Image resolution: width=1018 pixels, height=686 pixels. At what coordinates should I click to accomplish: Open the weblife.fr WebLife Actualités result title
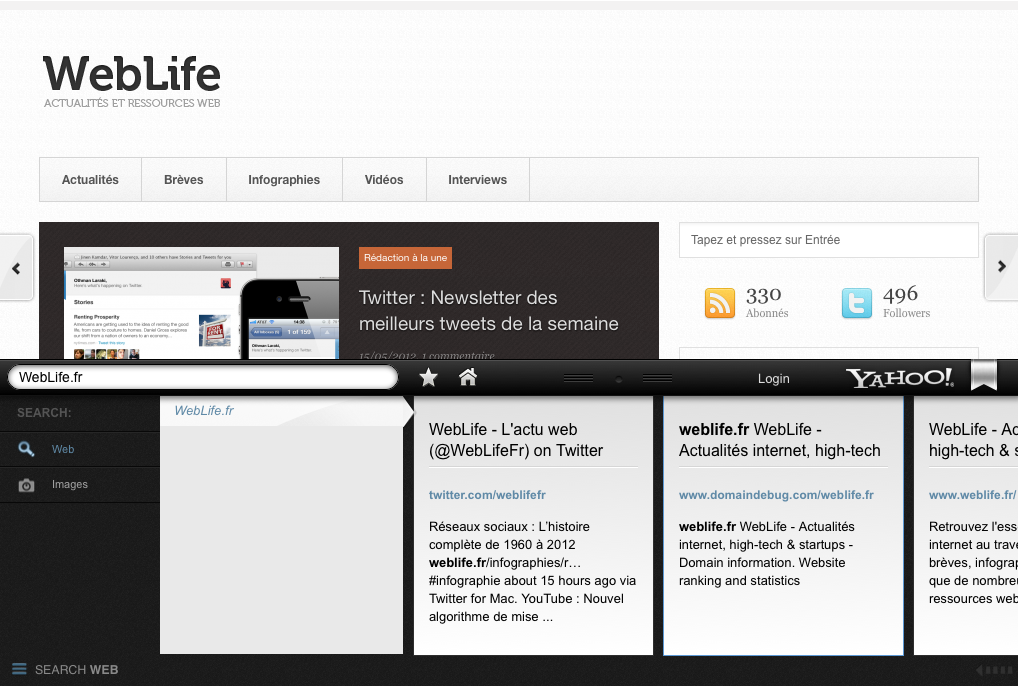click(x=779, y=440)
